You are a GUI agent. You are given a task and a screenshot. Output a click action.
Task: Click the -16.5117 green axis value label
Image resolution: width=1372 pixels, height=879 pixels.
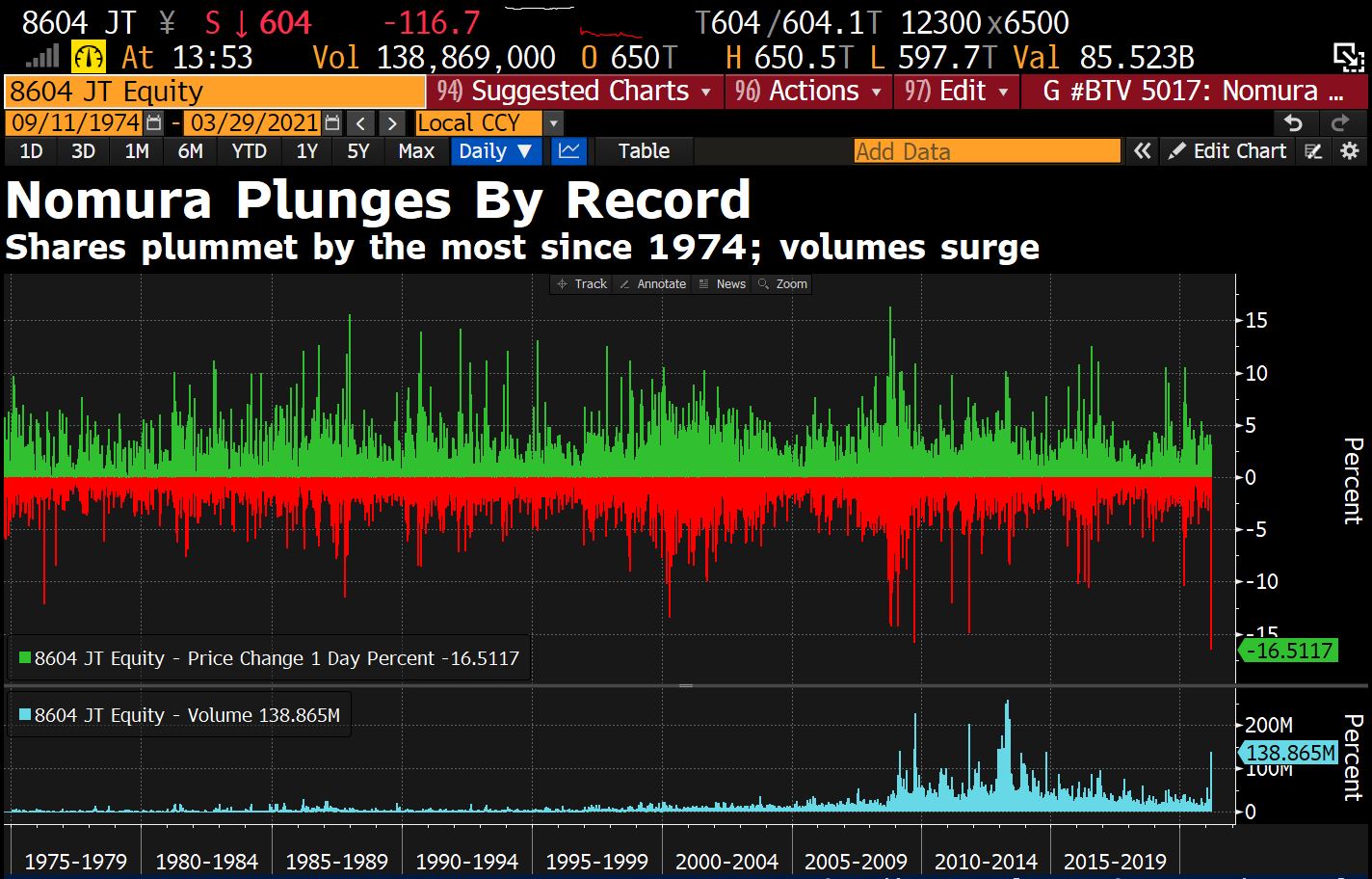tap(1288, 651)
